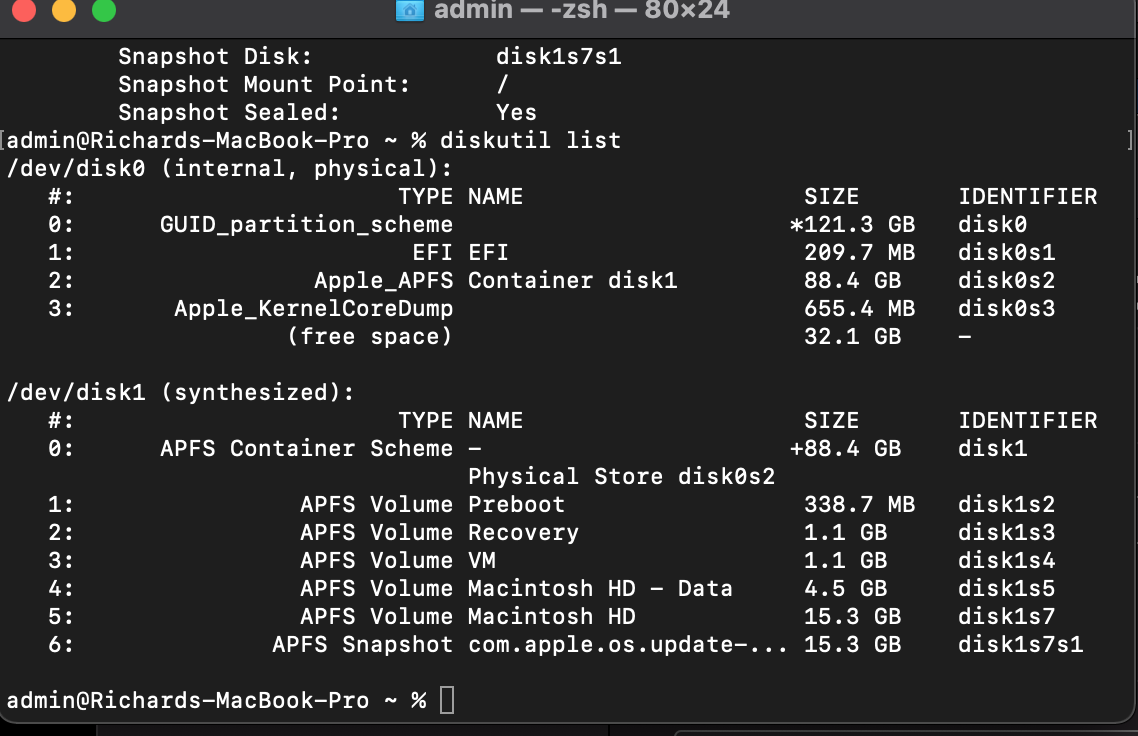
Task: Click the "Preboot" volume name
Action: (x=516, y=505)
